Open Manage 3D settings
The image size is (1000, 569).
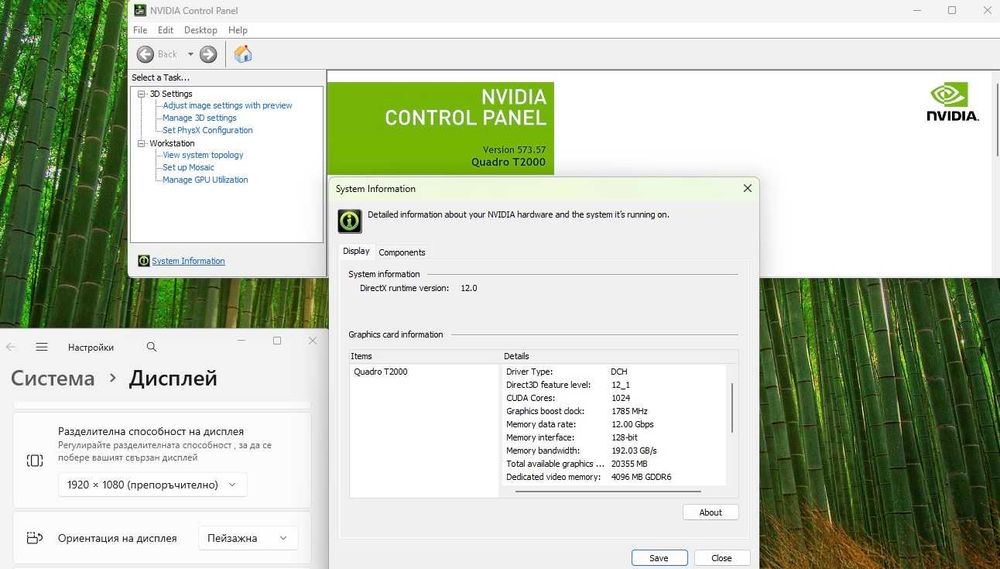click(199, 118)
